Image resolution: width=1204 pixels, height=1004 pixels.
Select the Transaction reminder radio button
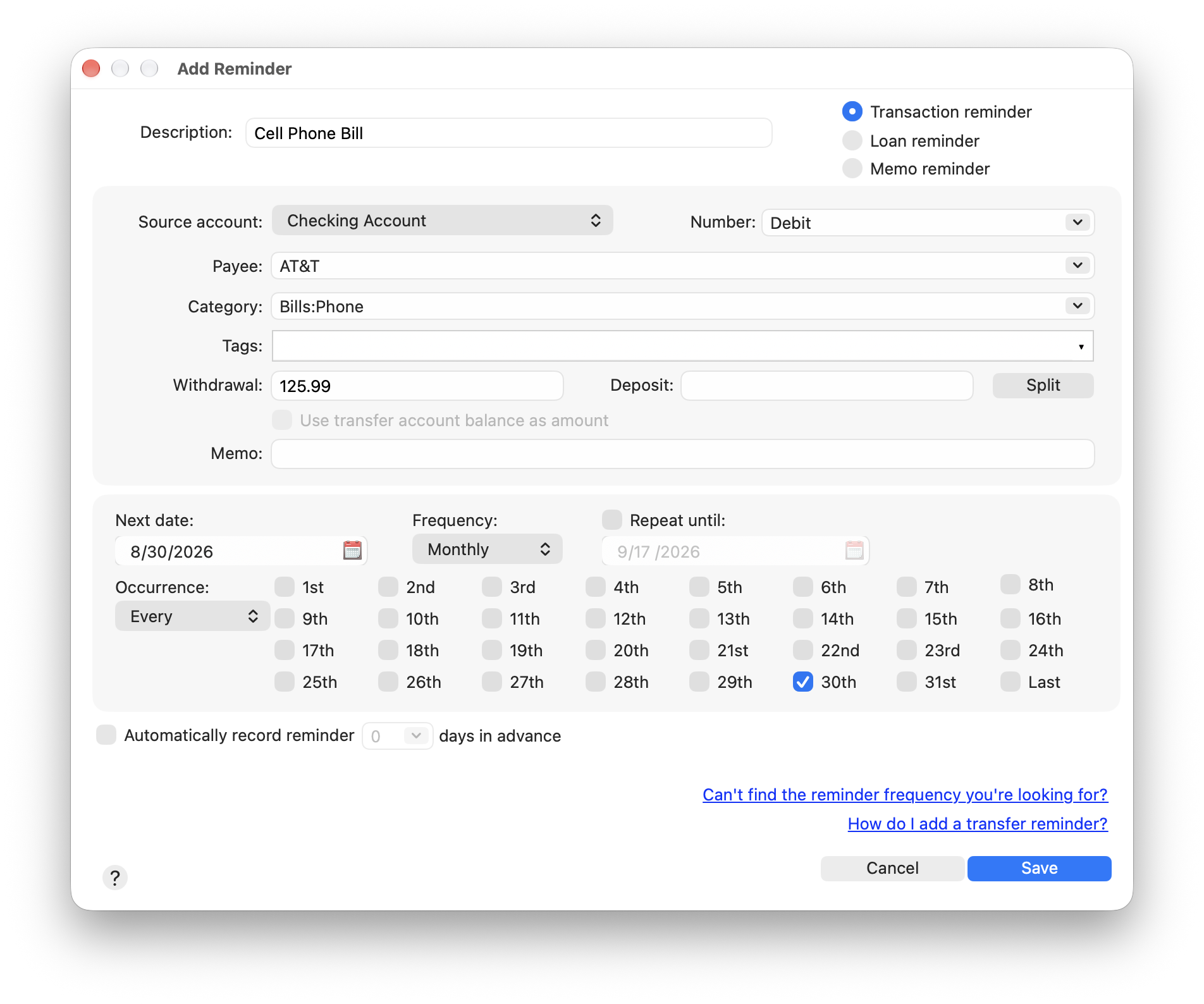(852, 111)
